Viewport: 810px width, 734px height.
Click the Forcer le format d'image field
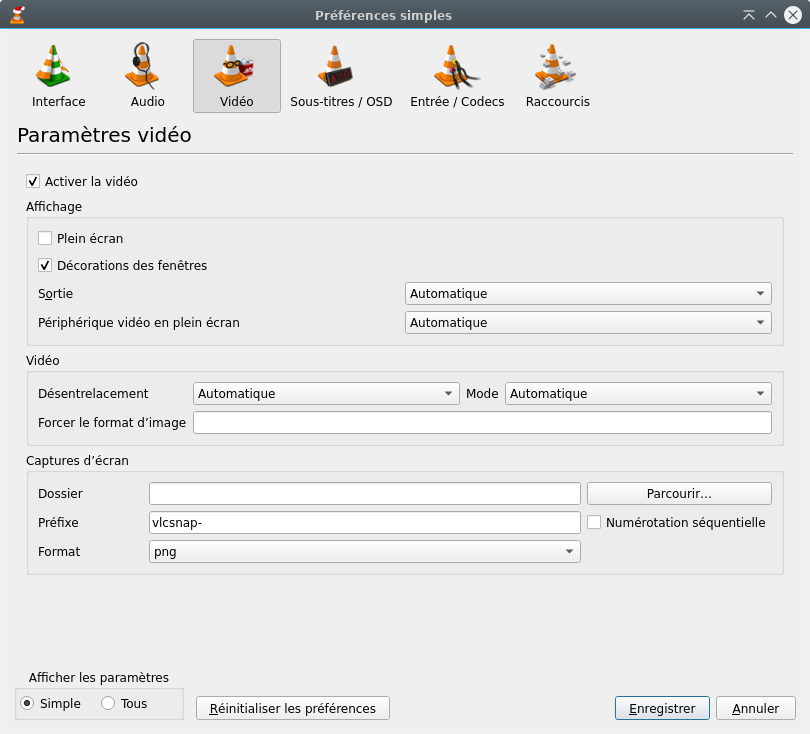pos(482,423)
